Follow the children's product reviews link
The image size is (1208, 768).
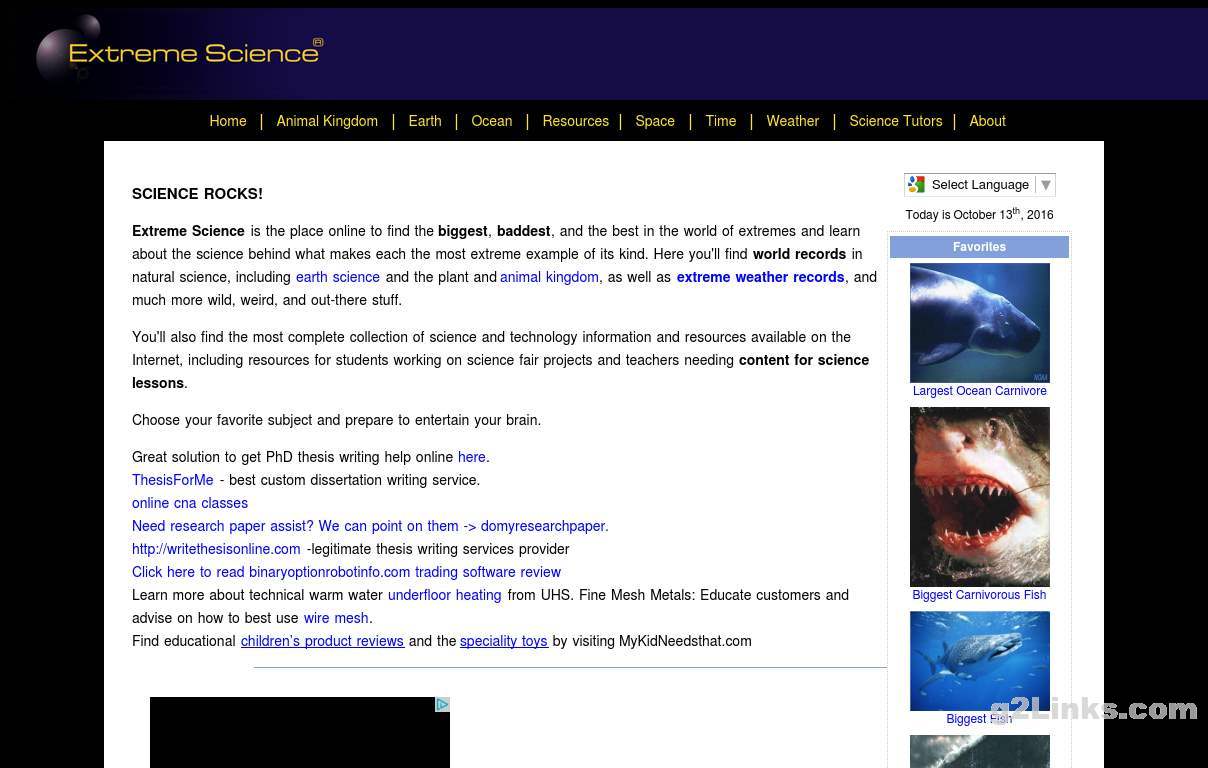pyautogui.click(x=322, y=641)
